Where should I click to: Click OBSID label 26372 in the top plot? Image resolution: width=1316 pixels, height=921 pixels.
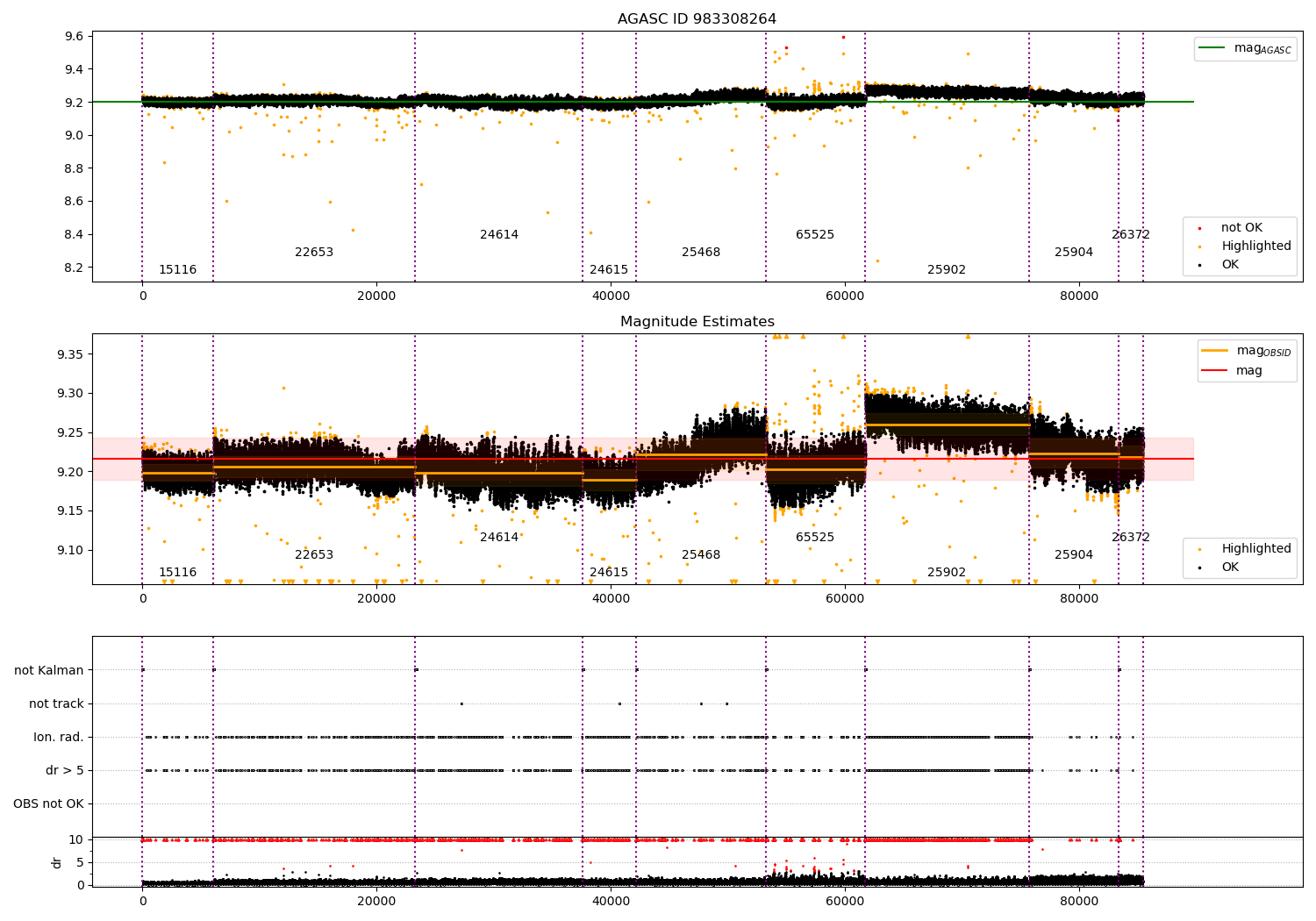(1131, 235)
